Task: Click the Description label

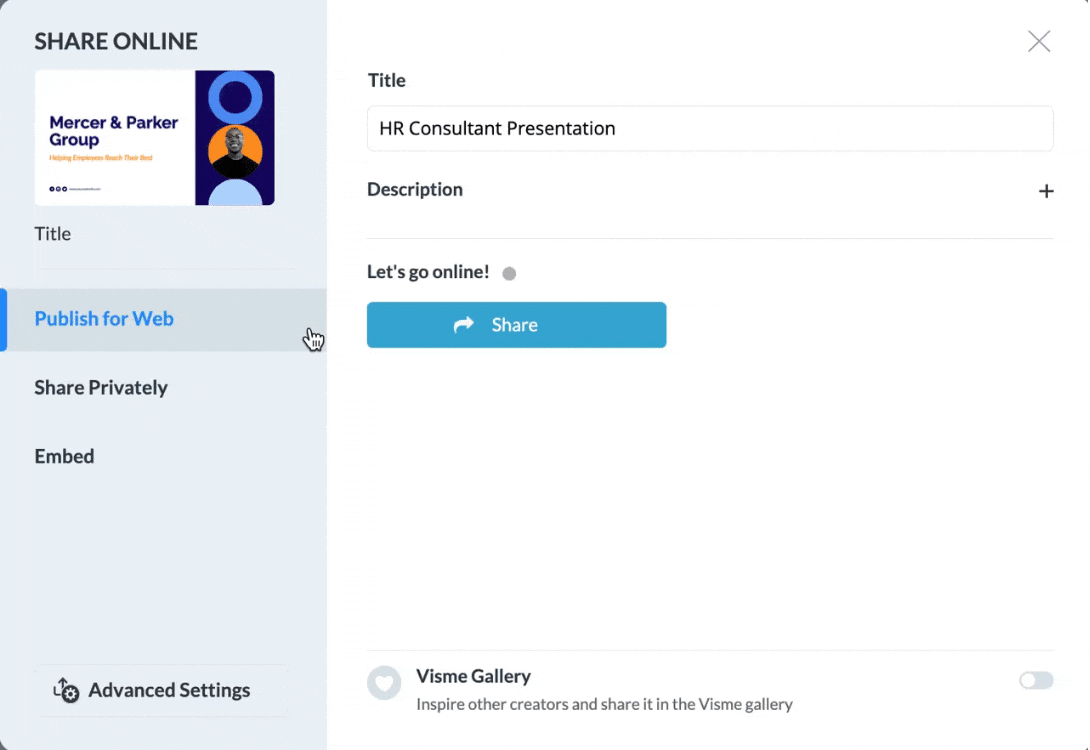Action: click(415, 189)
